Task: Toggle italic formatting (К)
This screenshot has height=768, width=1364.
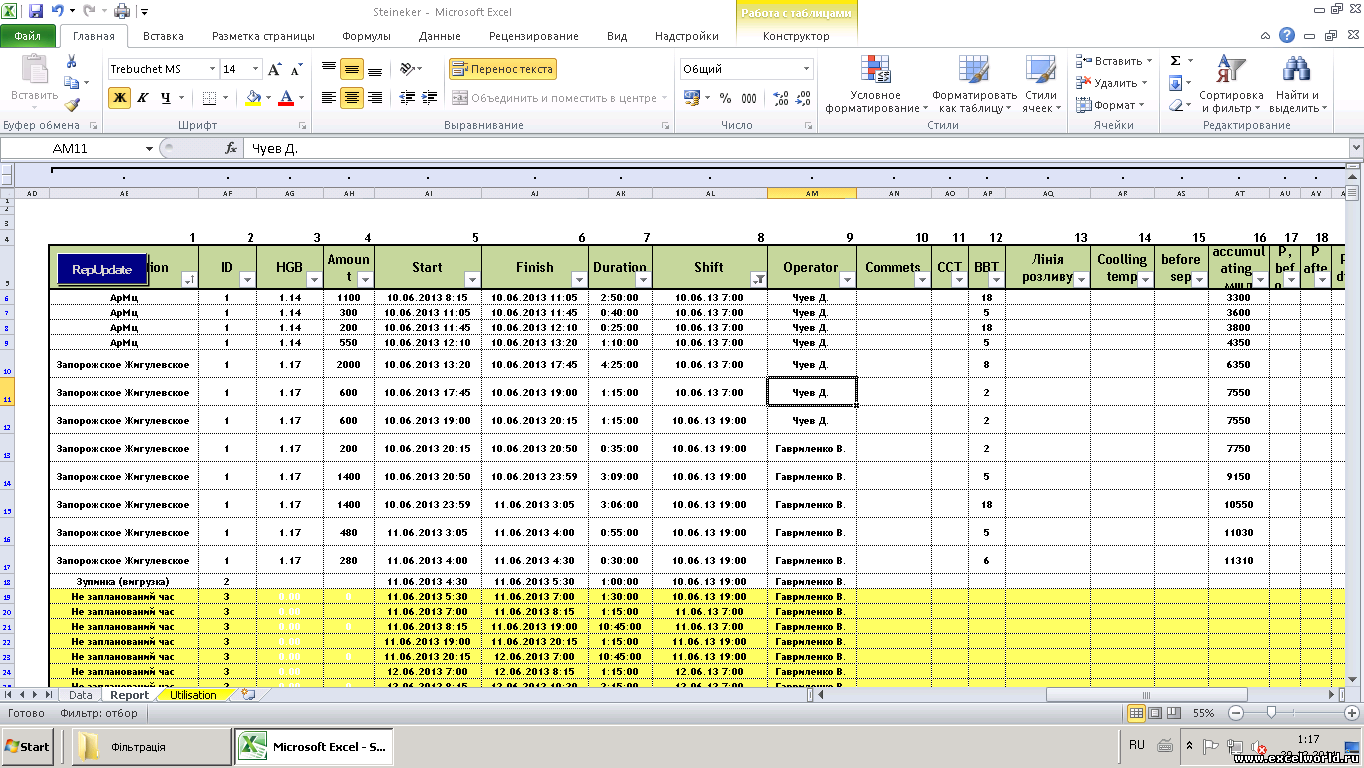Action: 143,98
